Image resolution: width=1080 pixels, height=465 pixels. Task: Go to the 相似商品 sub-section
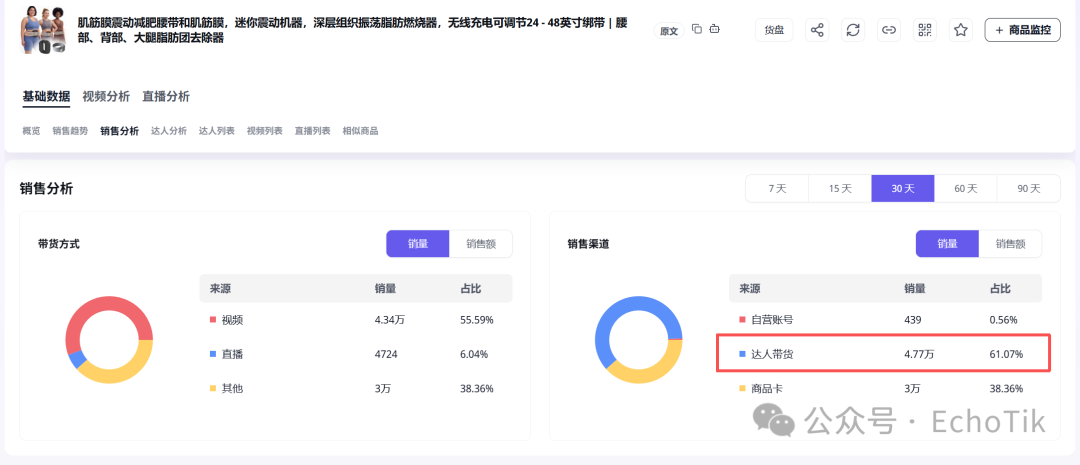pos(360,131)
